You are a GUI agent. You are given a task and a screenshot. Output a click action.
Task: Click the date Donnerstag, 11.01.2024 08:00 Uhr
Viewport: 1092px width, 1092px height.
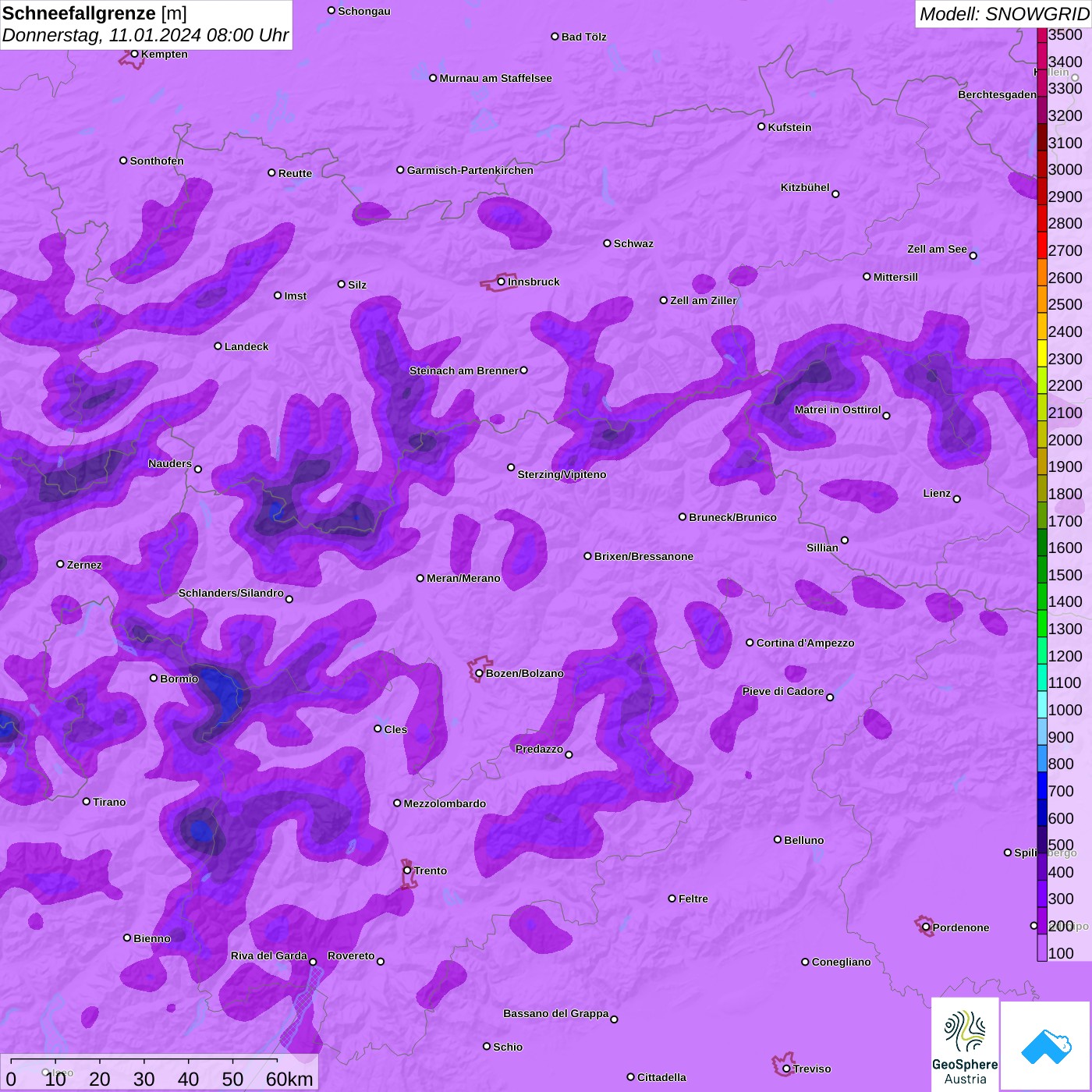coord(145,35)
